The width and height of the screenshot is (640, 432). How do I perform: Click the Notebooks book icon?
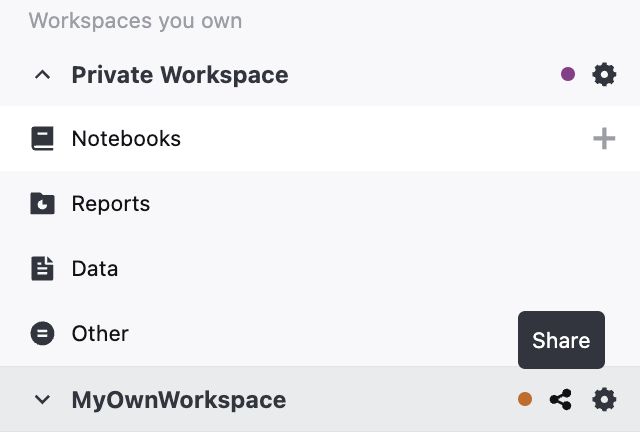pyautogui.click(x=42, y=139)
